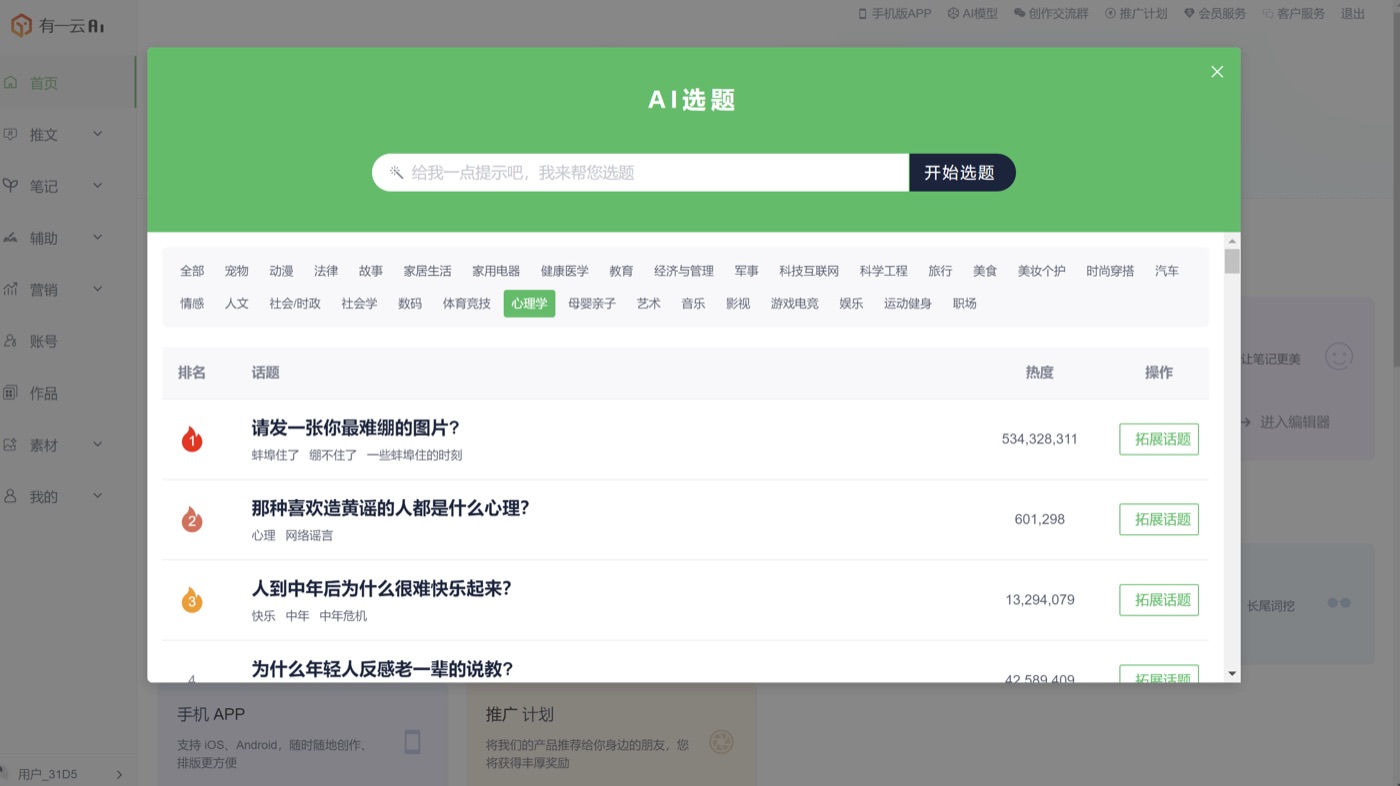This screenshot has height=786, width=1400.
Task: Click the 蚌埠住了 tag
Action: (275, 455)
